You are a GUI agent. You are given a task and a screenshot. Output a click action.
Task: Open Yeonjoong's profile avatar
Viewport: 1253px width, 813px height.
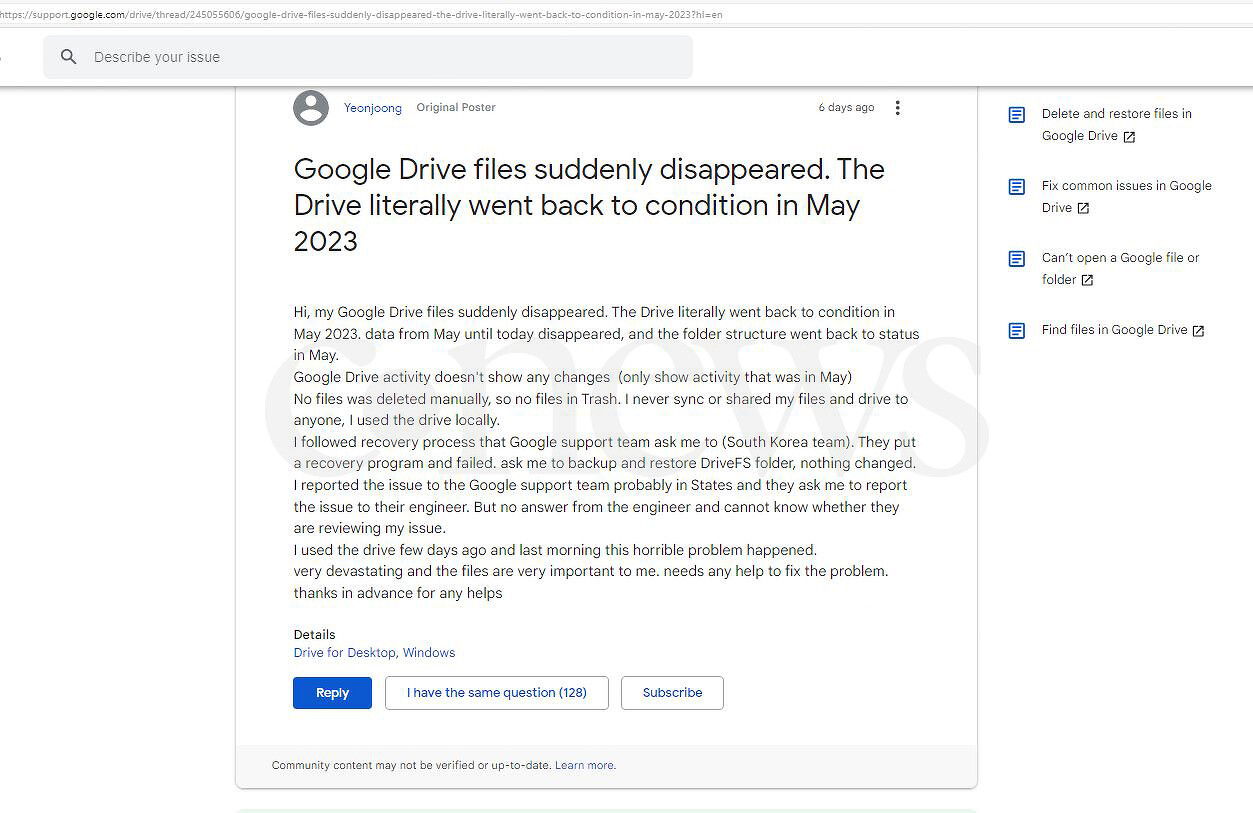tap(311, 108)
